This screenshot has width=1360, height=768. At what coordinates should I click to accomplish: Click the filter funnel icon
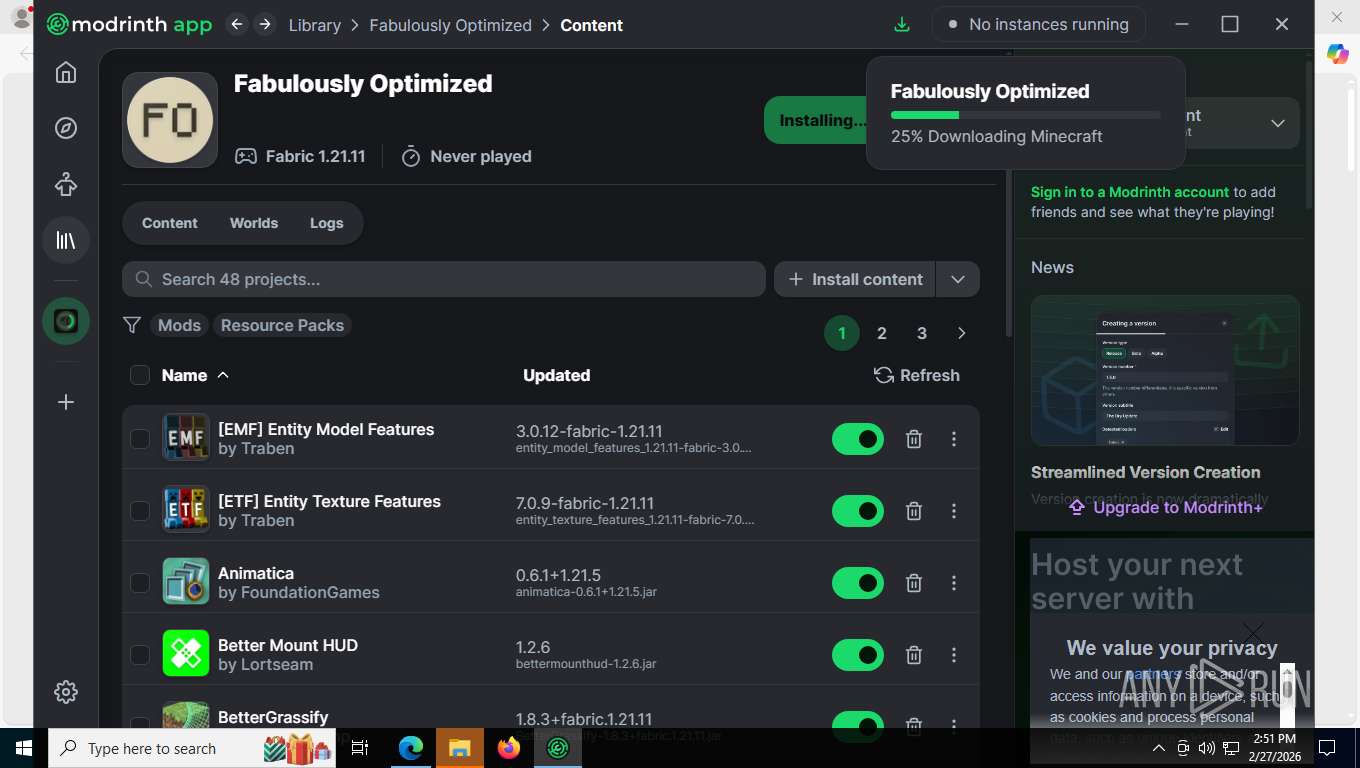click(131, 325)
